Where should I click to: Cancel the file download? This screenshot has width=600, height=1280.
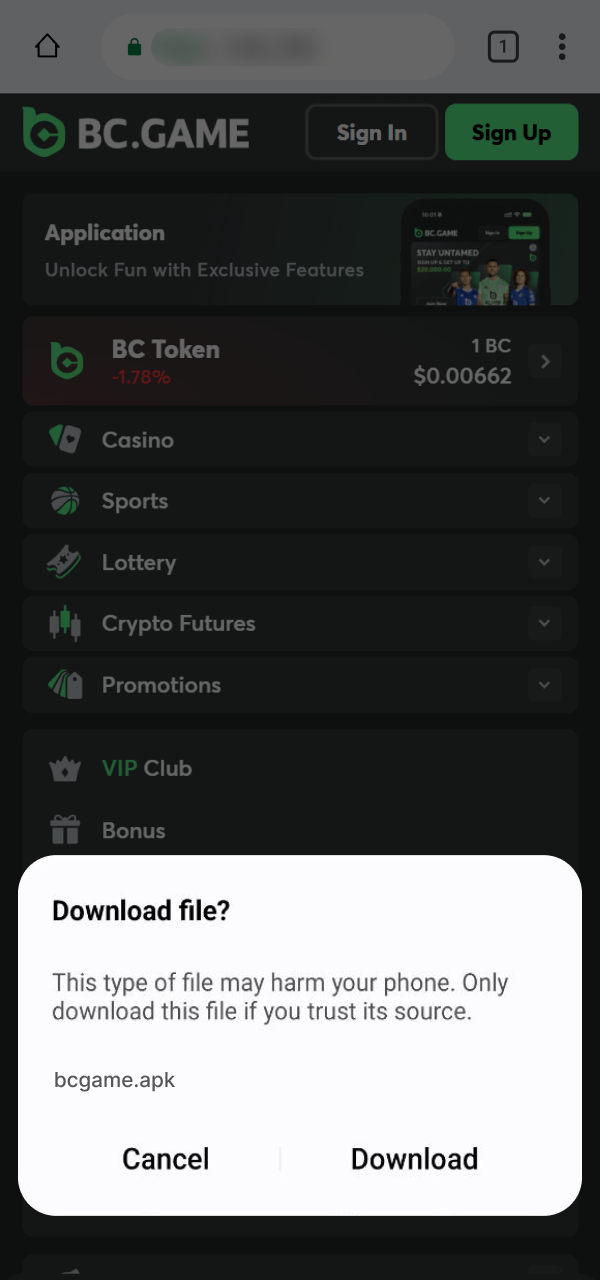[x=165, y=1158]
